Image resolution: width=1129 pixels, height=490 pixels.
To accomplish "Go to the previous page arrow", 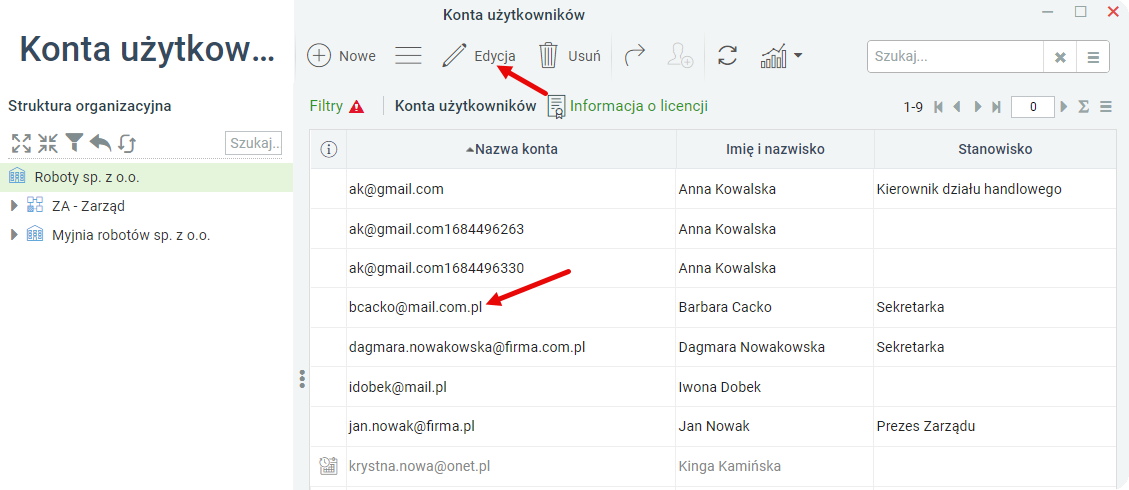I will (957, 107).
